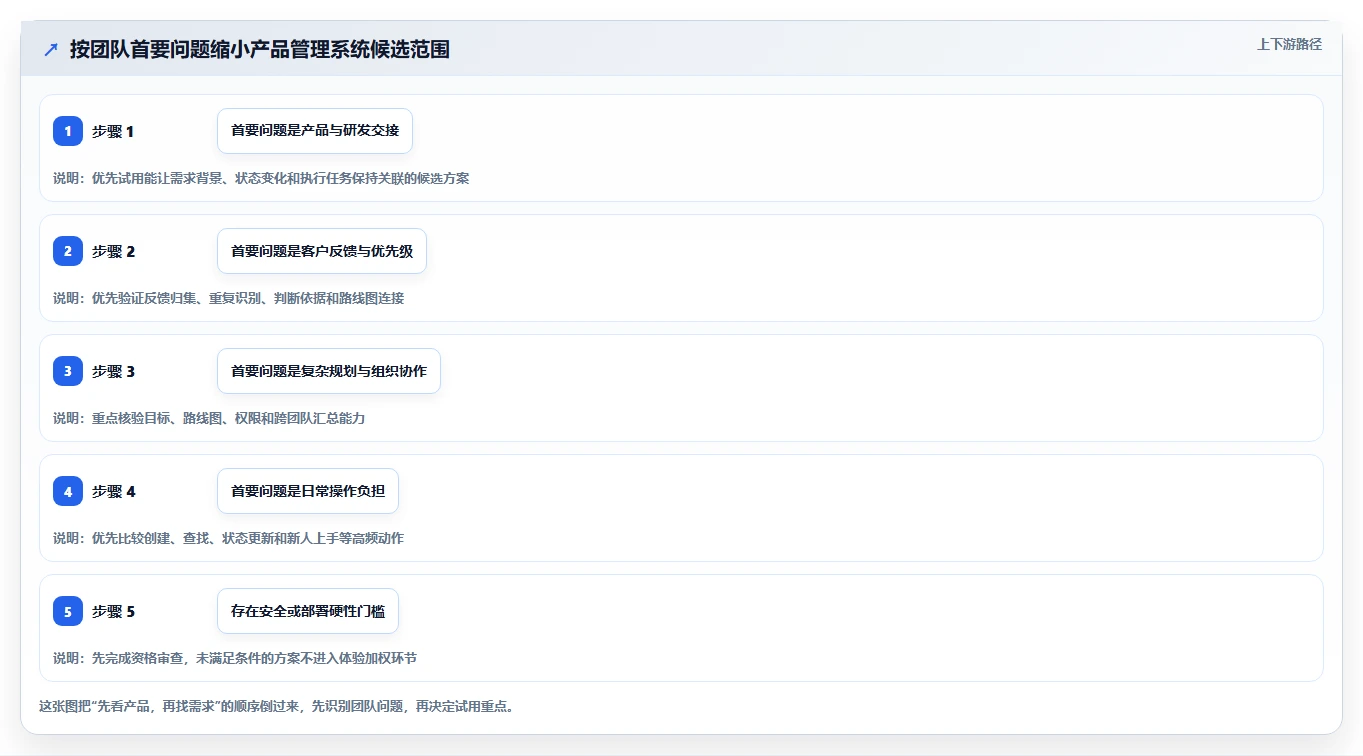Click the number 3 step badge

point(68,371)
